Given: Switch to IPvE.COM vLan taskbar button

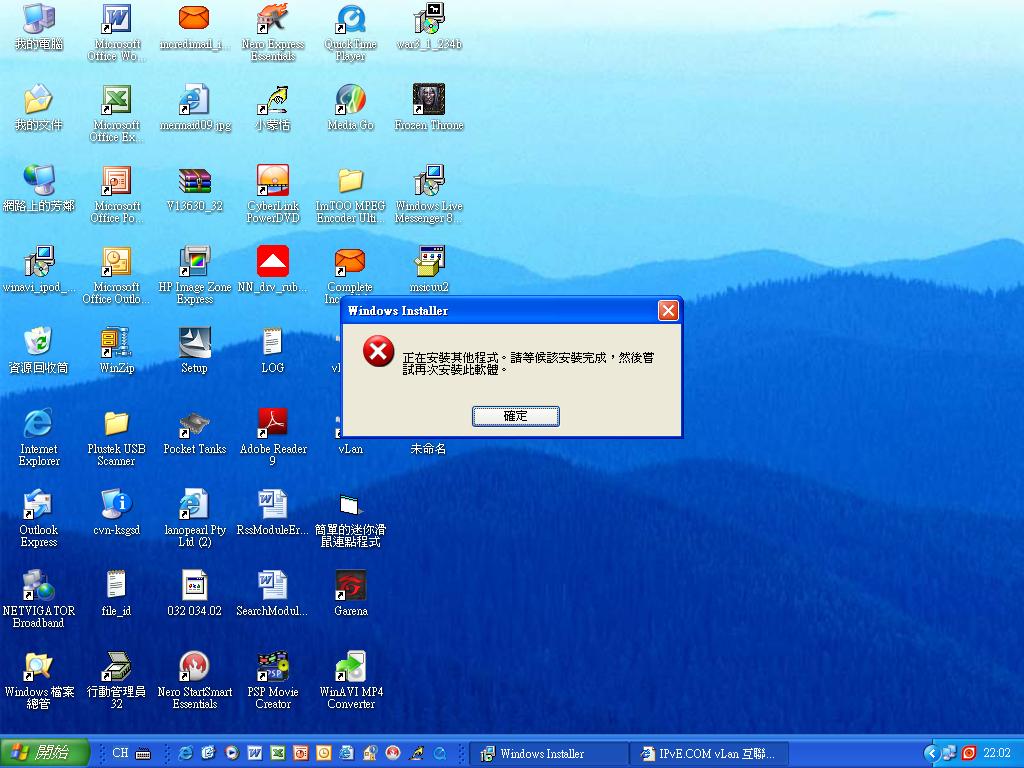Looking at the screenshot, I should tap(711, 754).
